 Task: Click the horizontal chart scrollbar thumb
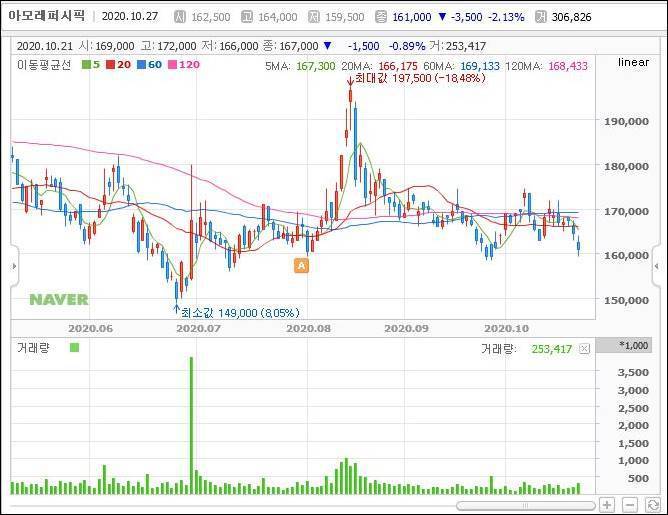525,506
